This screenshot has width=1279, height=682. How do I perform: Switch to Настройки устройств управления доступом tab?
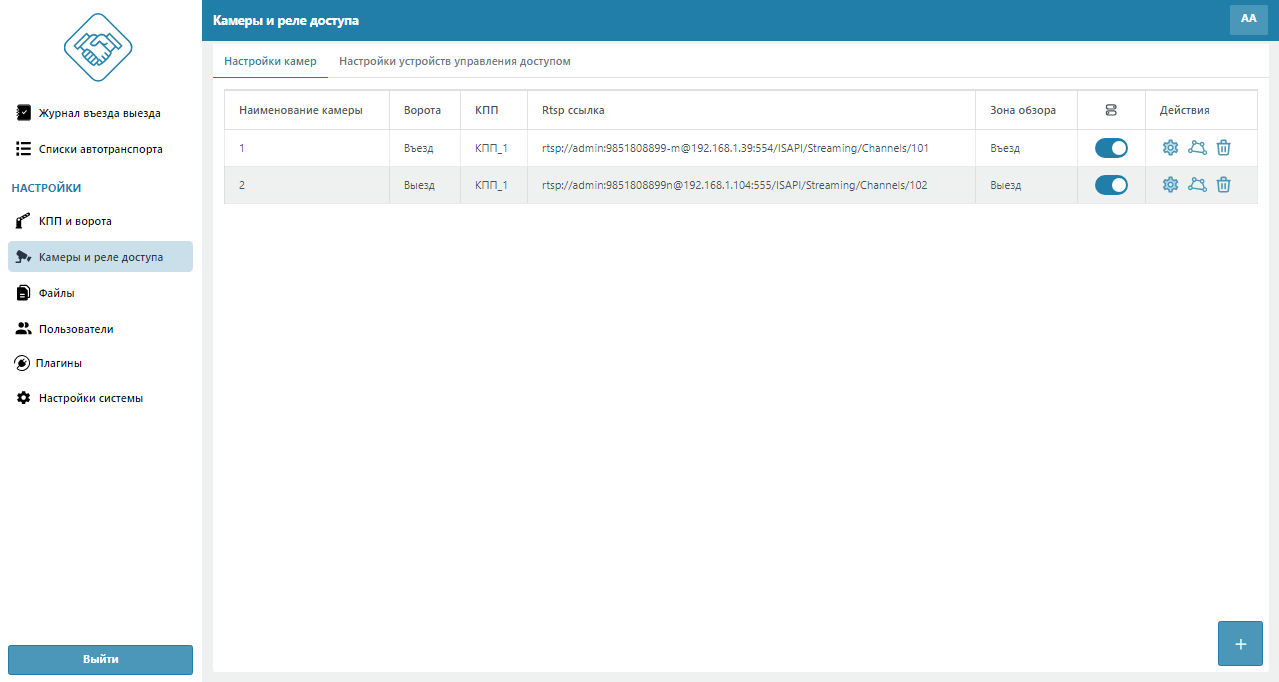pyautogui.click(x=454, y=61)
